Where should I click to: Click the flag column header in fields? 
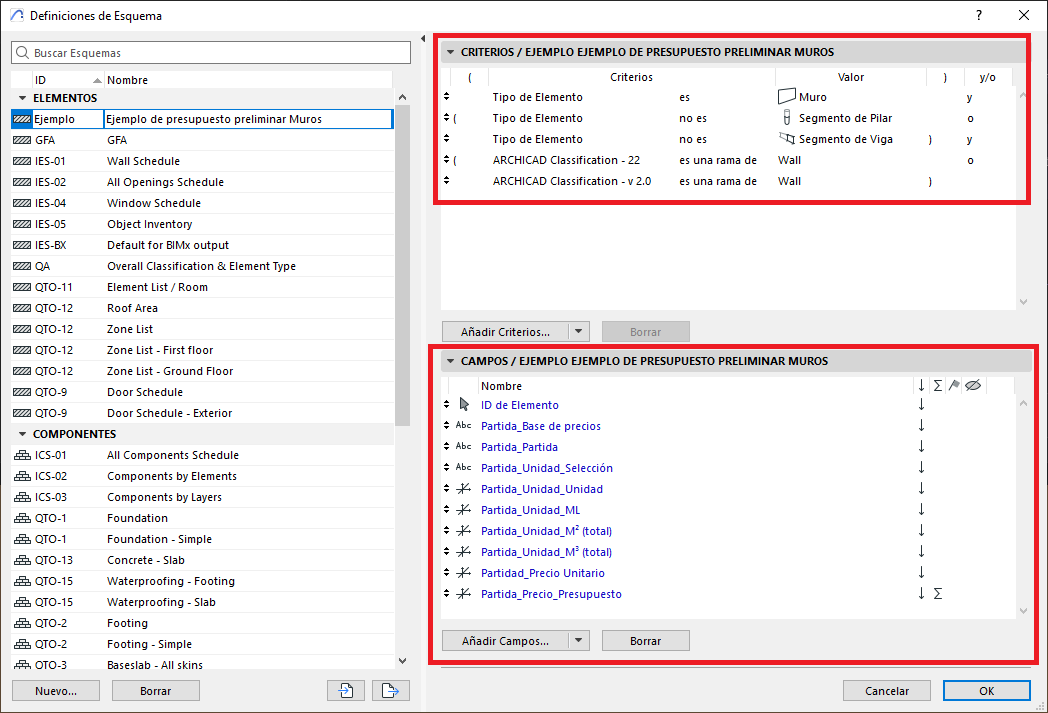(x=954, y=386)
